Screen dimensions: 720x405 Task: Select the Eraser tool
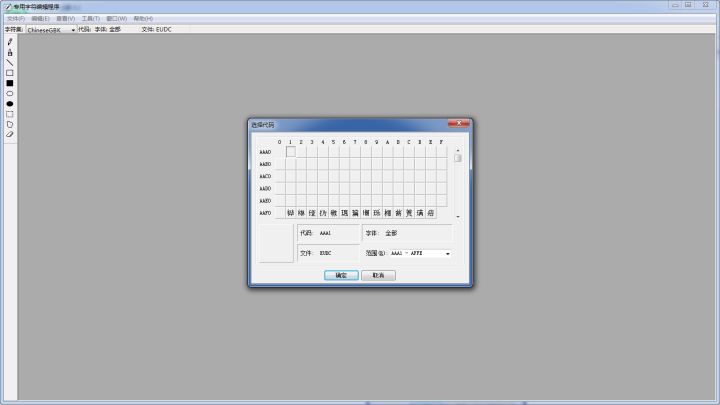(10, 134)
